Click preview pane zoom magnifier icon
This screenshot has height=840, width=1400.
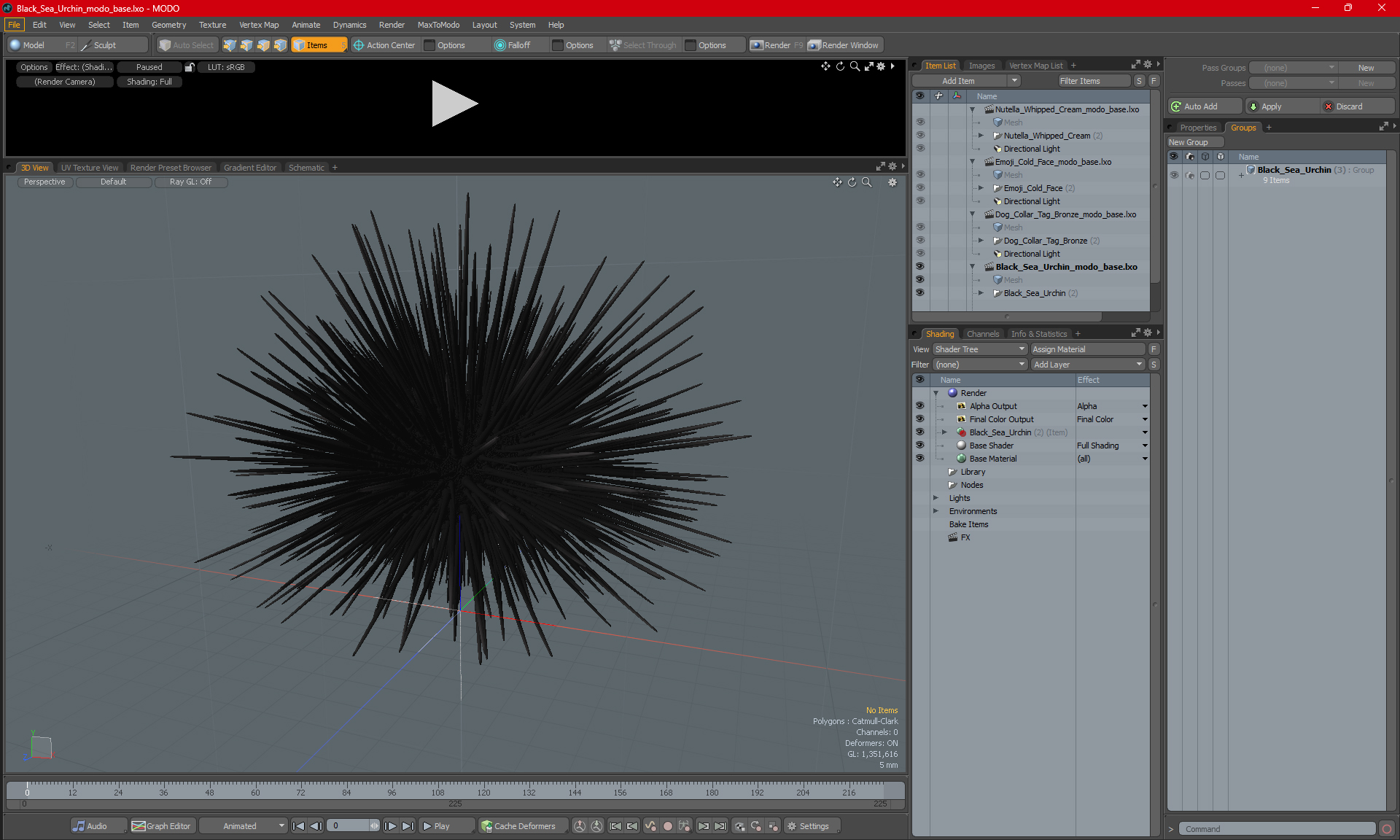(855, 66)
